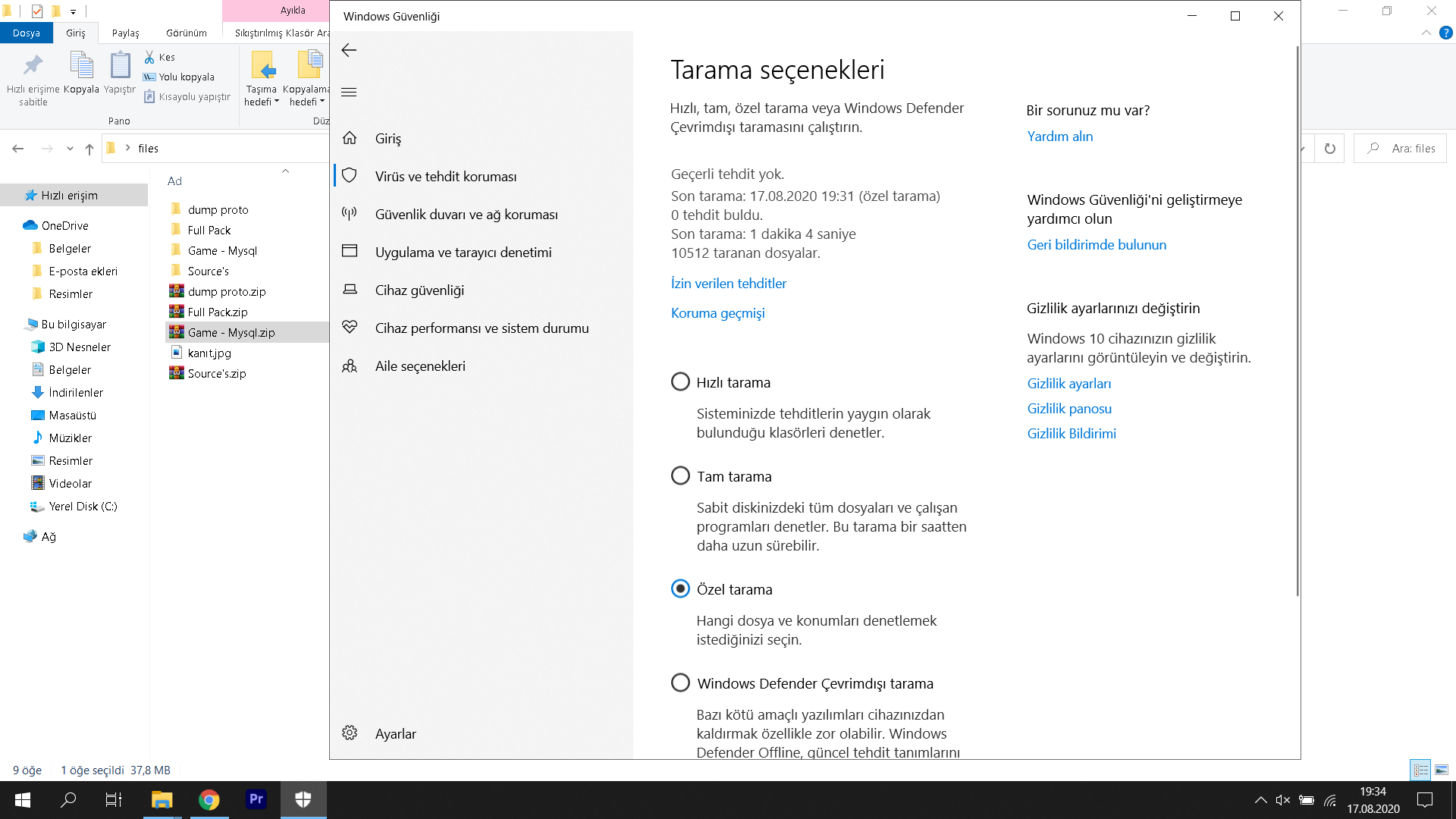1456x819 pixels.
Task: Open the Ayarlar gear icon
Action: pos(350,733)
